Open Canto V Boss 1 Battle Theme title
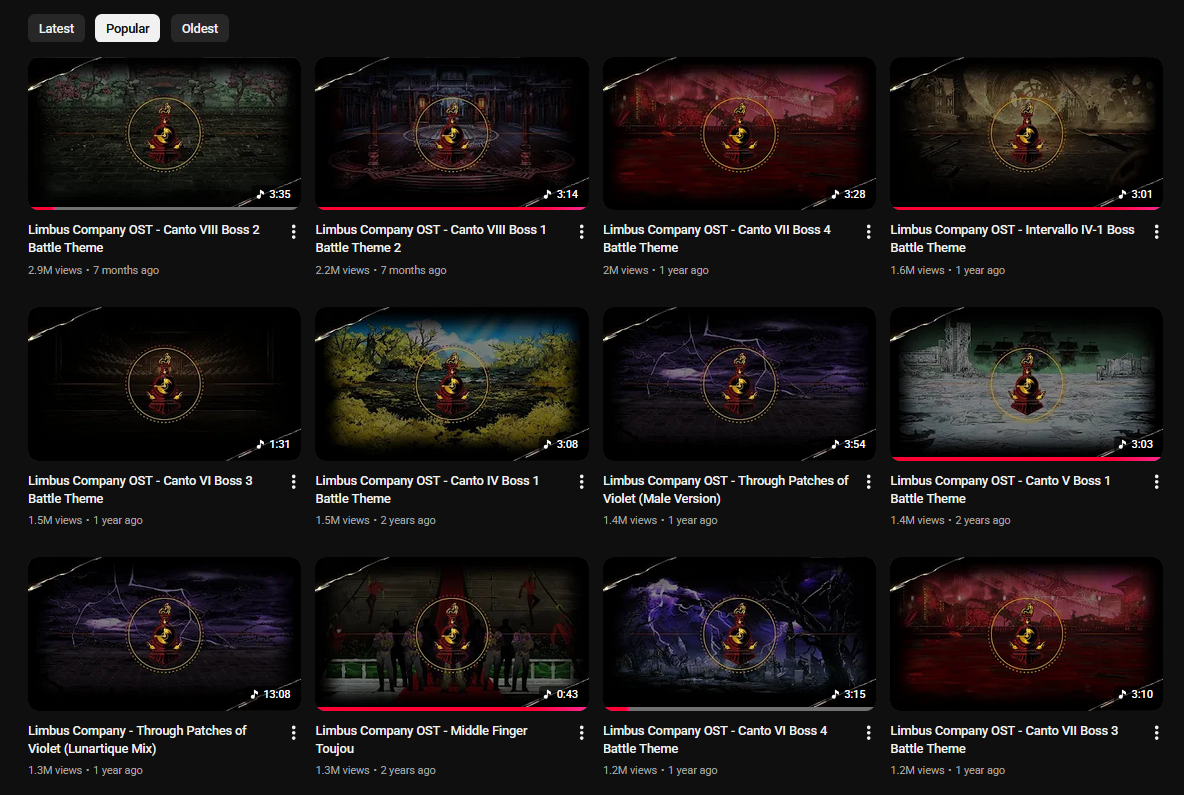Viewport: 1184px width, 795px height. [x=1000, y=489]
